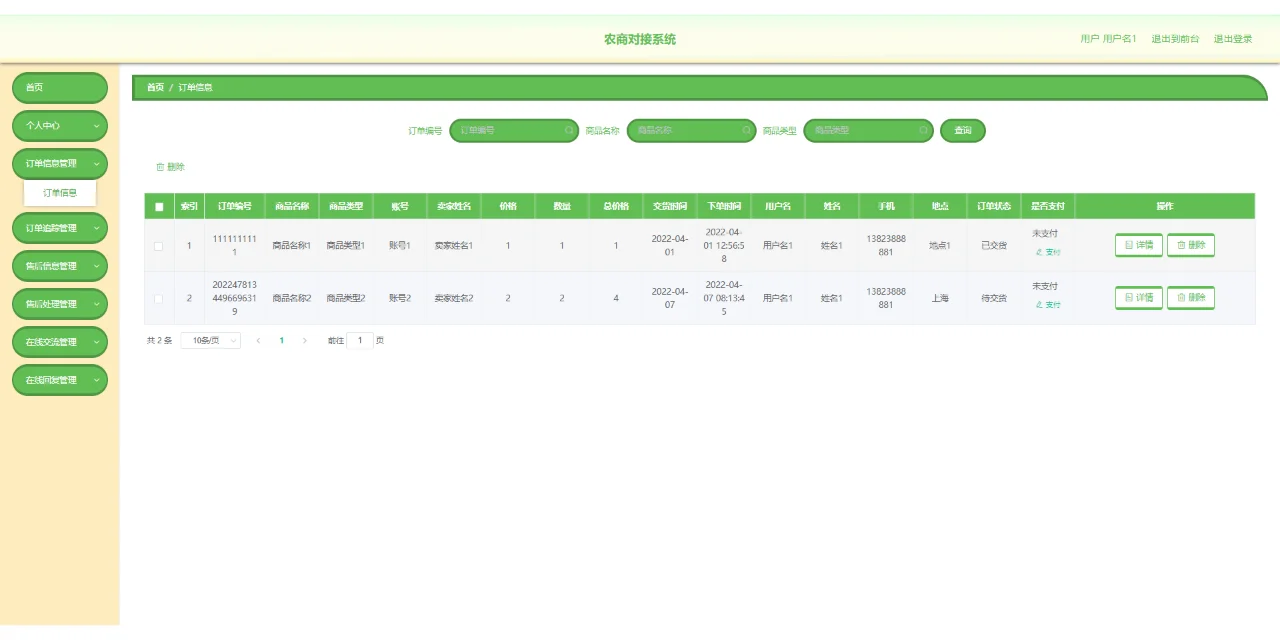The image size is (1280, 640).
Task: Click the pen icon beside 支付 in row 2
Action: (x=1038, y=305)
